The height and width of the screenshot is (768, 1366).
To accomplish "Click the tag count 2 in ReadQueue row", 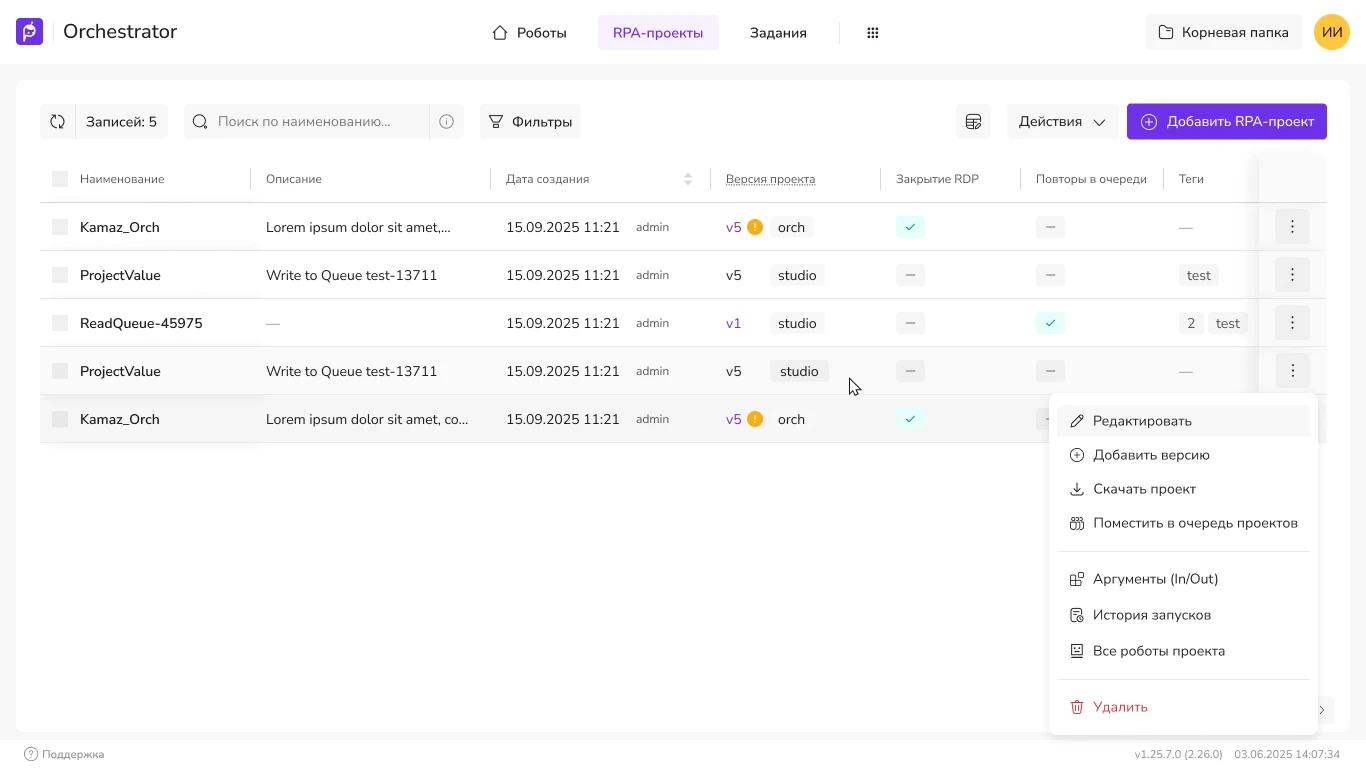I will coord(1191,323).
